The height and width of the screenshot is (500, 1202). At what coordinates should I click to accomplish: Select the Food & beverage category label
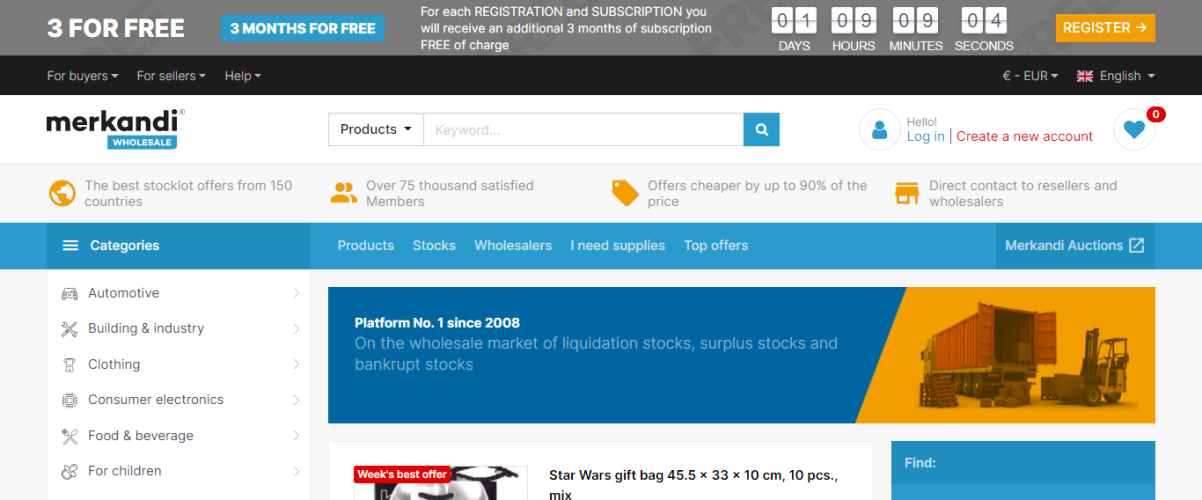tap(141, 436)
